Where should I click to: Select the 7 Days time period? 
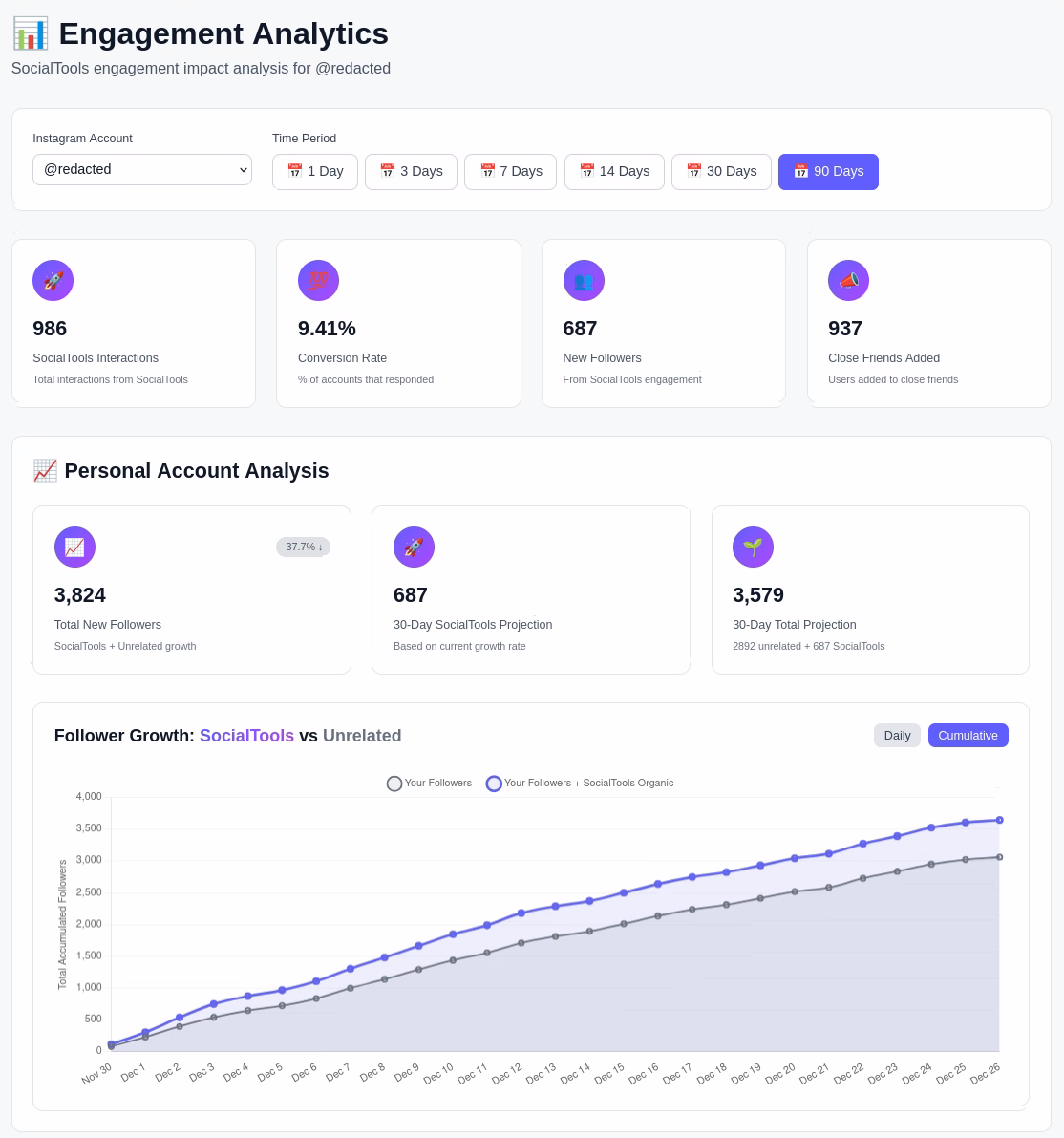pos(510,172)
